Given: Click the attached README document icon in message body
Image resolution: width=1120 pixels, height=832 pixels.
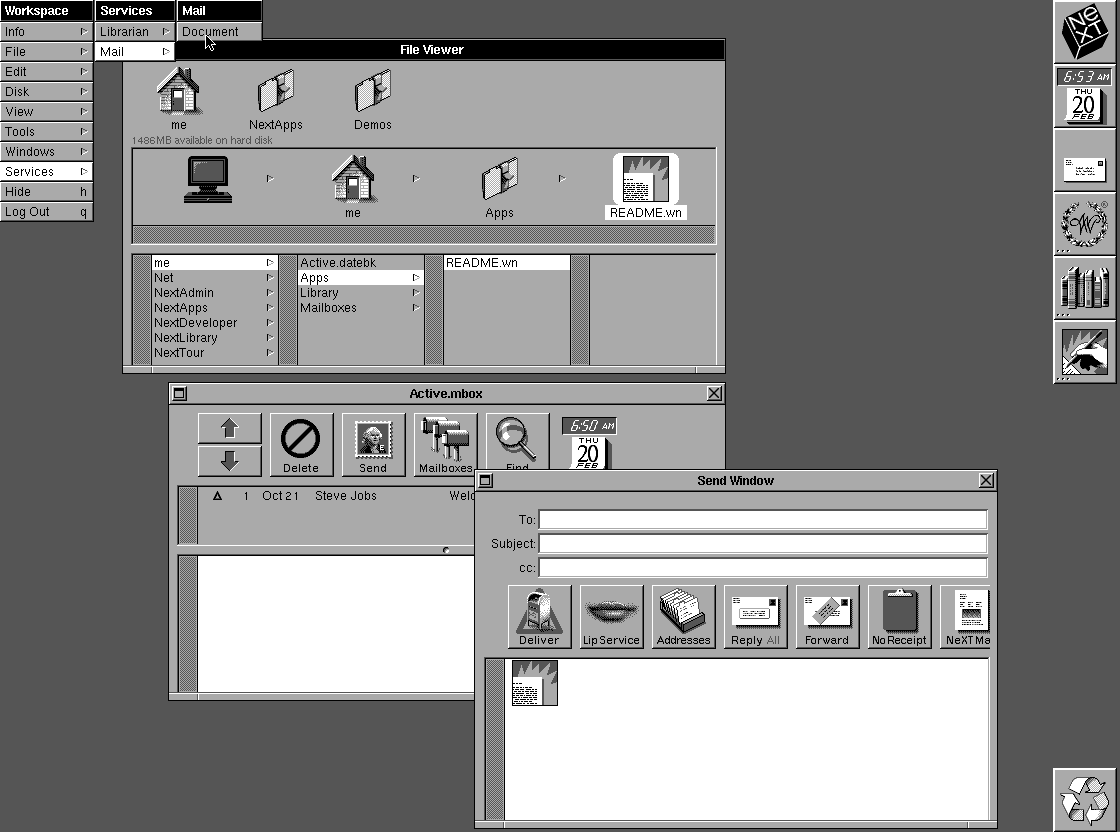Looking at the screenshot, I should pos(534,683).
